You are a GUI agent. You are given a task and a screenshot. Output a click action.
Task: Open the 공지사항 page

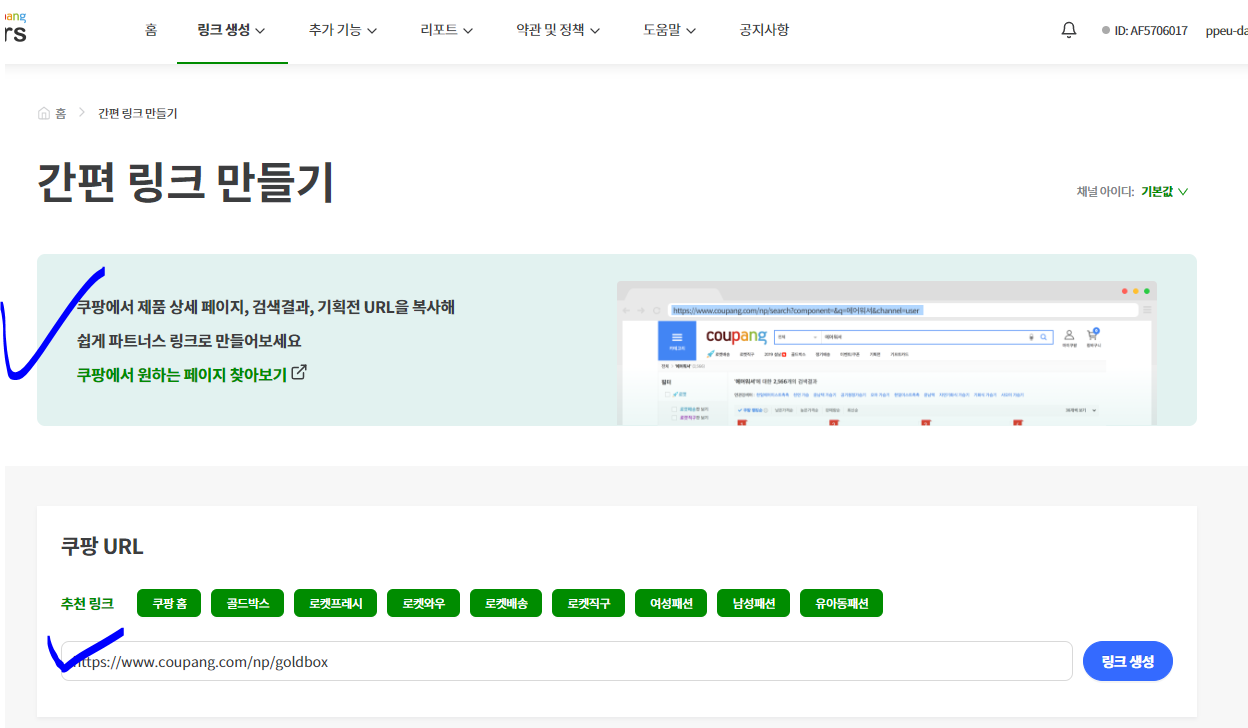coord(764,30)
